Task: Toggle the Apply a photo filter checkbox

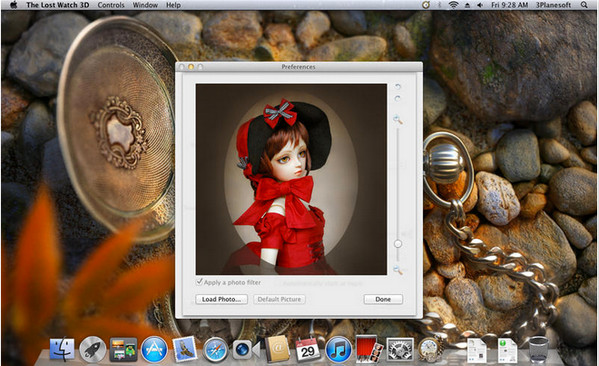Action: pos(199,282)
